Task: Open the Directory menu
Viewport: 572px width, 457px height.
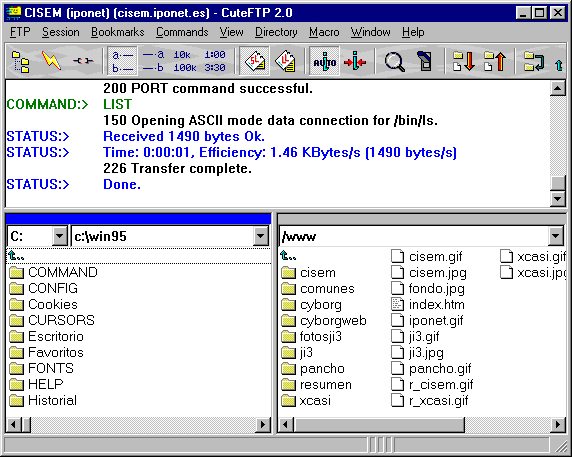Action: pos(276,32)
